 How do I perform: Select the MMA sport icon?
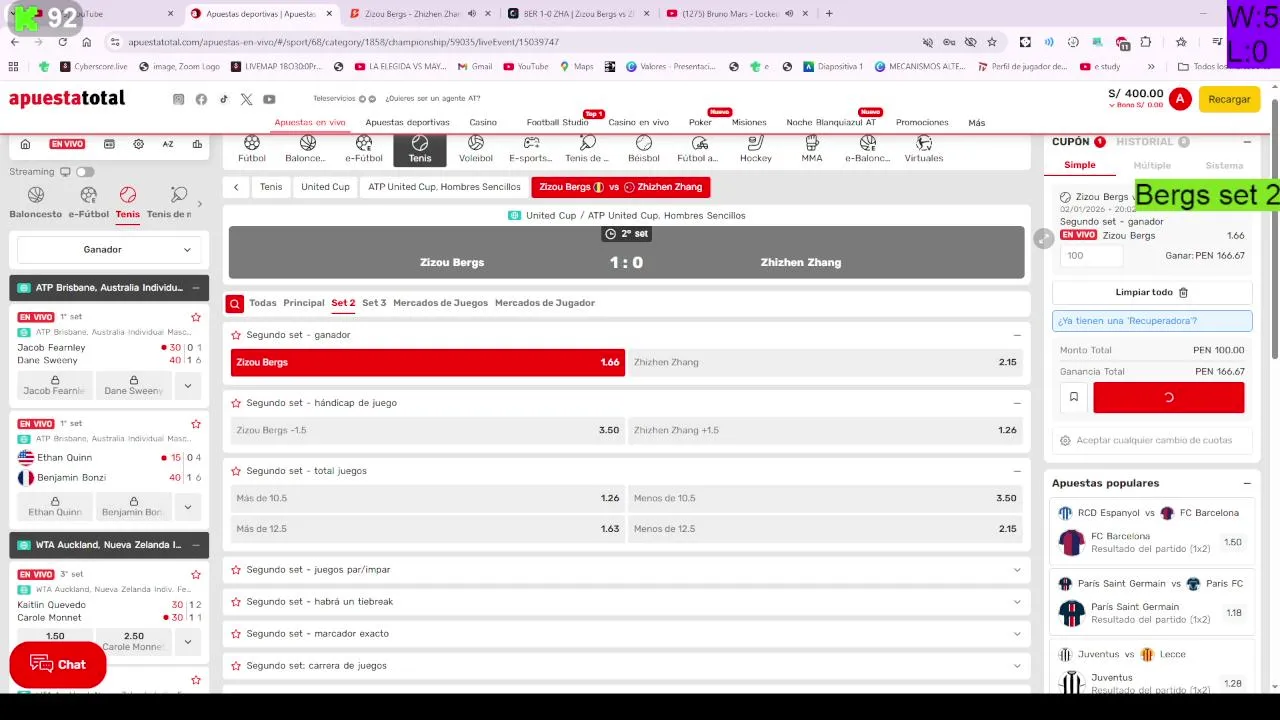[812, 150]
